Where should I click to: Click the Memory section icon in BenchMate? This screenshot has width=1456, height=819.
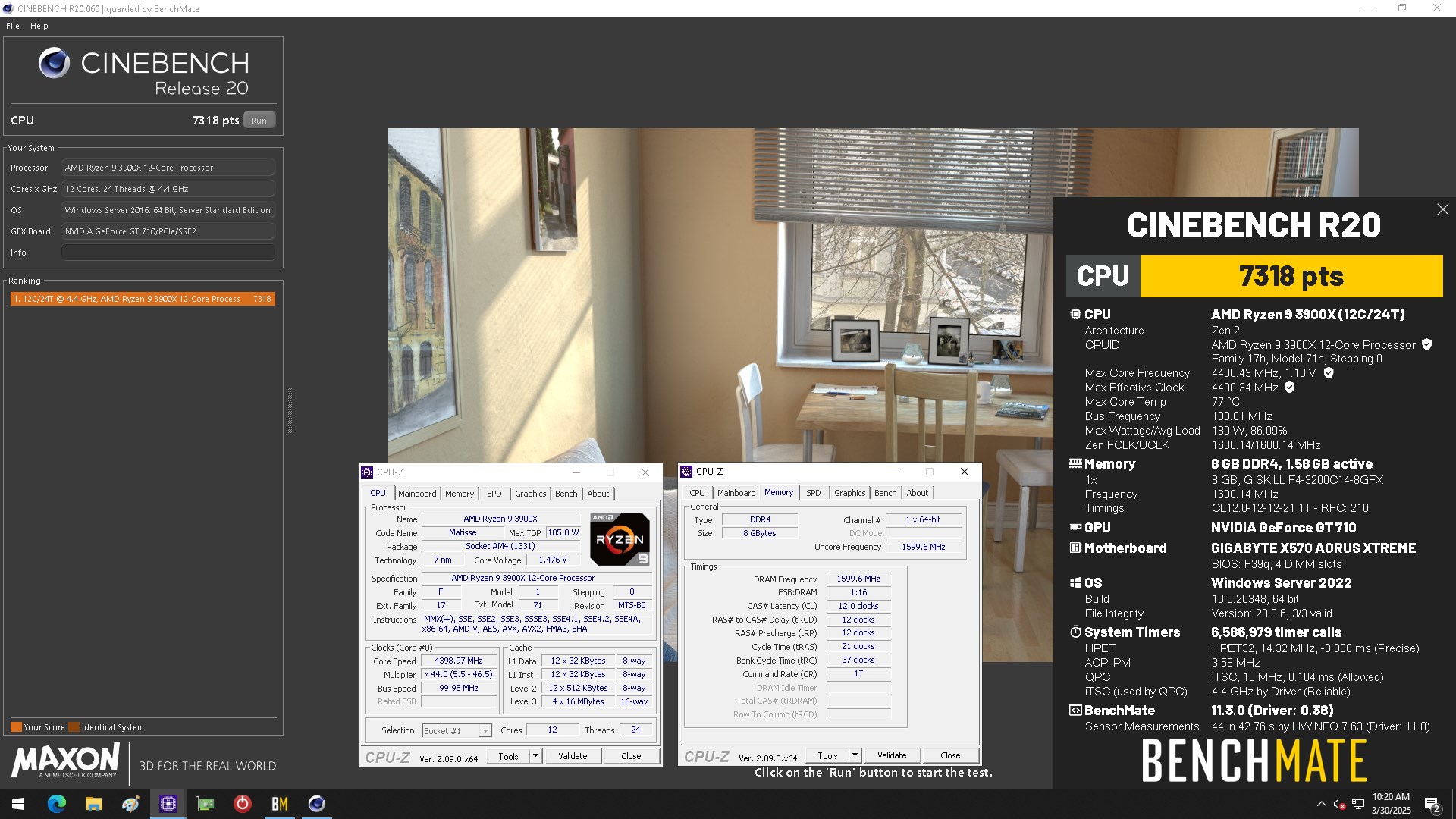pyautogui.click(x=1075, y=463)
